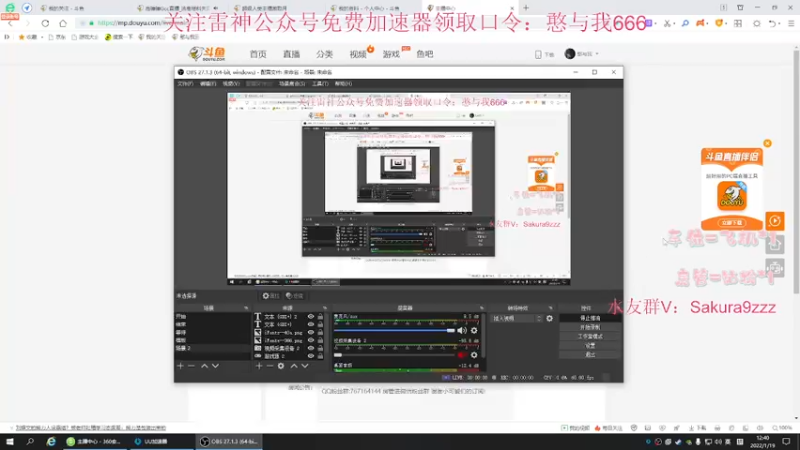800x450 pixels.
Task: Add a new scene with the scenes plus icon
Action: [180, 366]
